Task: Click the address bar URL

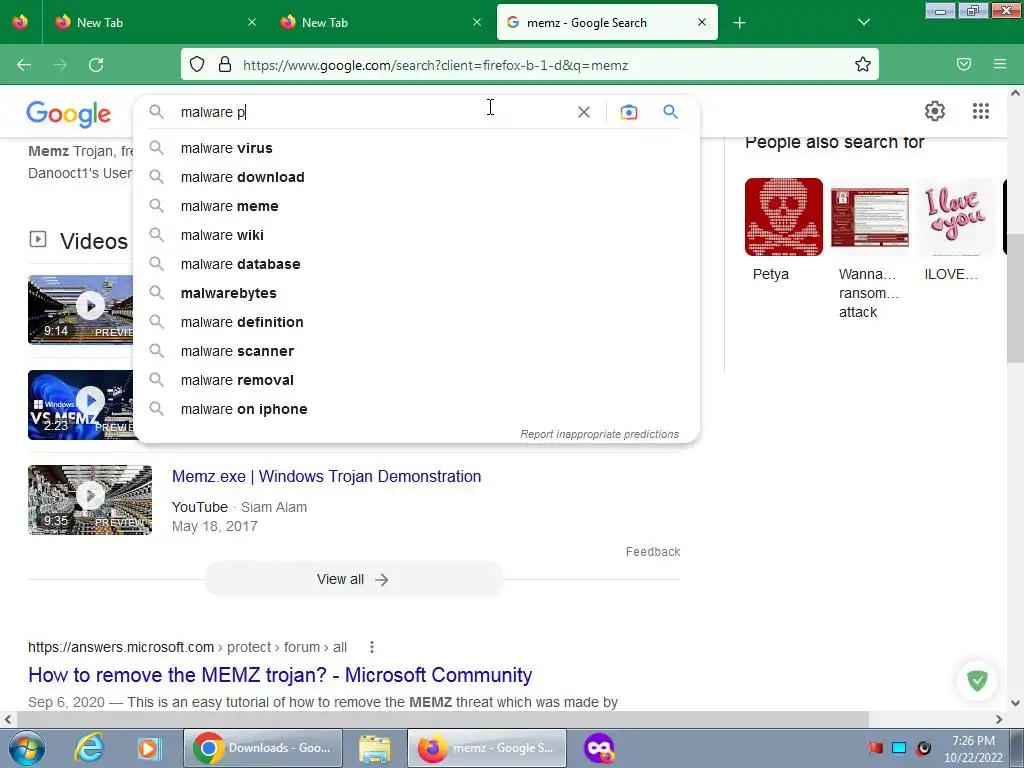Action: 435,65
